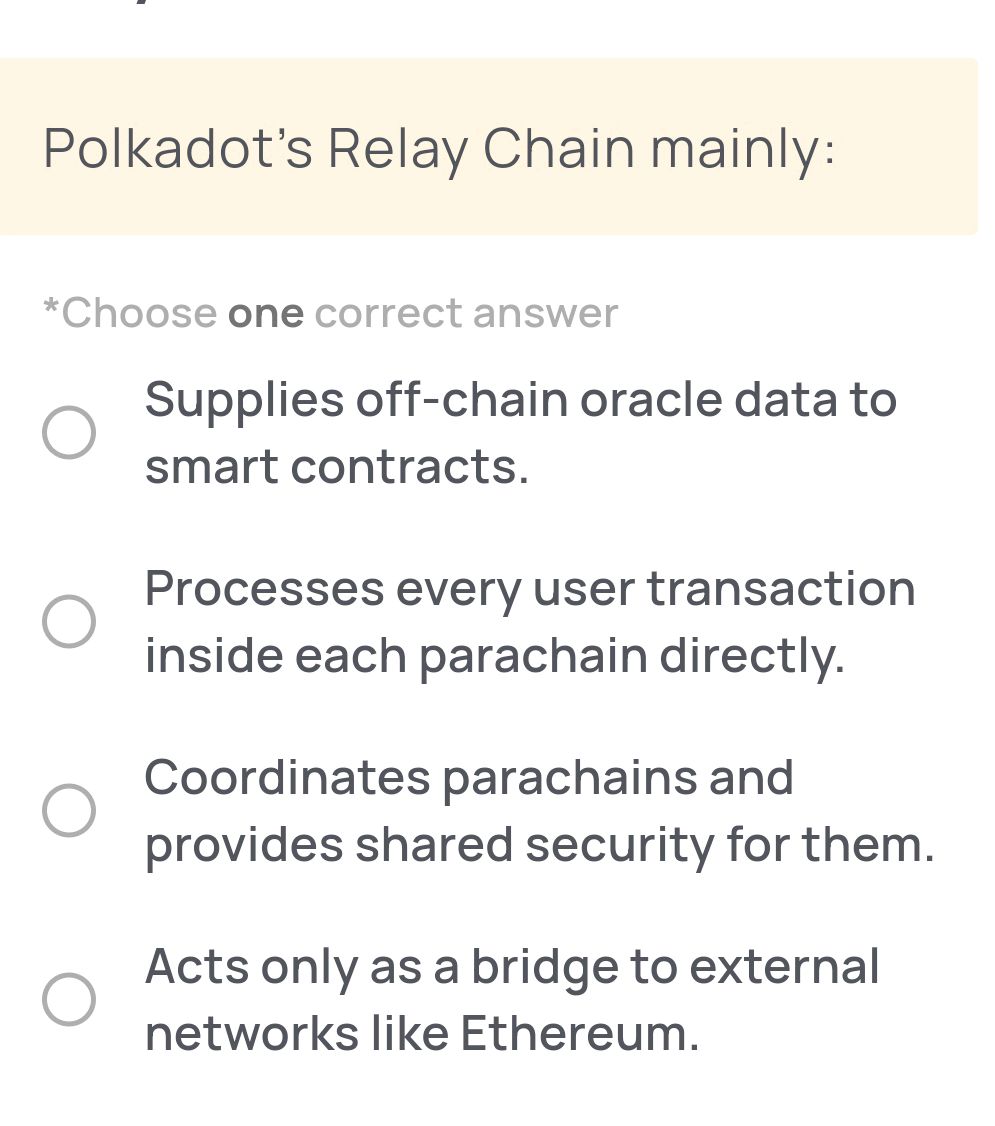Click the "*Choose one correct answer" hint text
Viewport: 995px width, 1126px height.
click(x=329, y=312)
